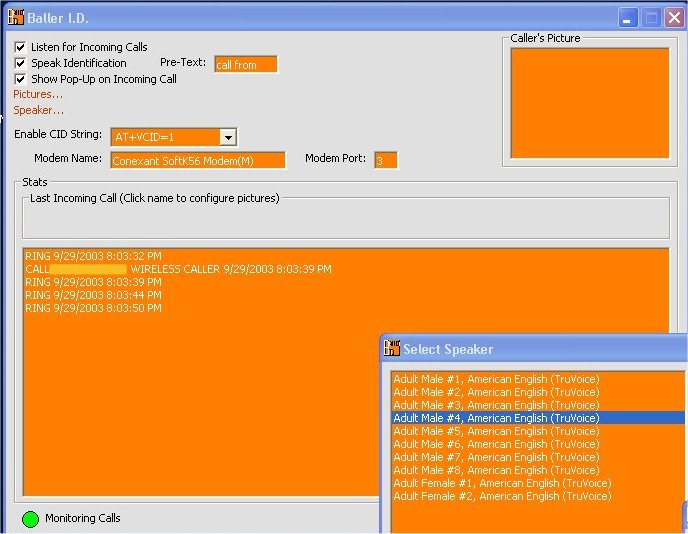Minimize the Baller I.D. window
This screenshot has height=534, width=688.
tap(627, 18)
